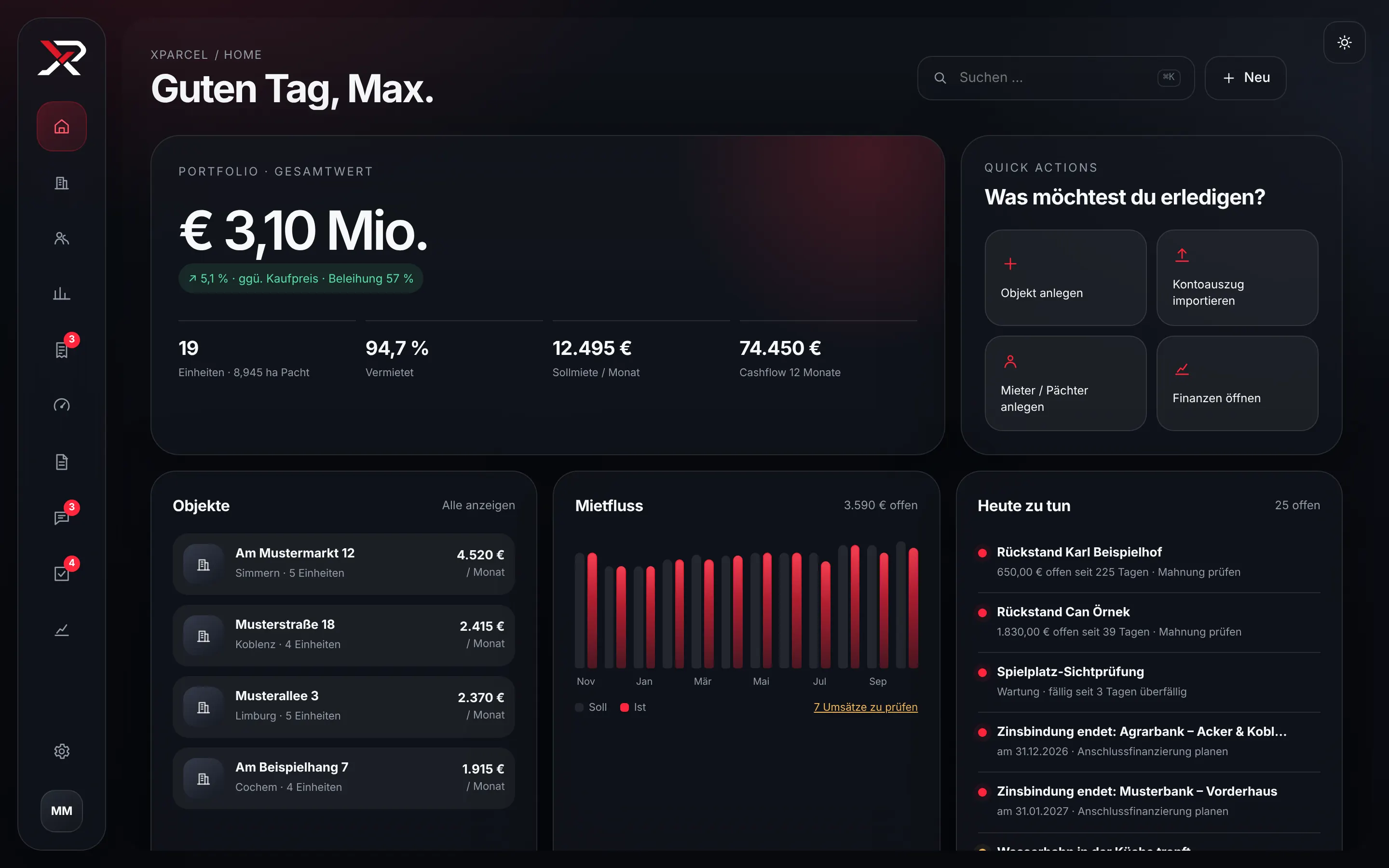Open the bar chart sidebar icon
This screenshot has width=1389, height=868.
61,294
